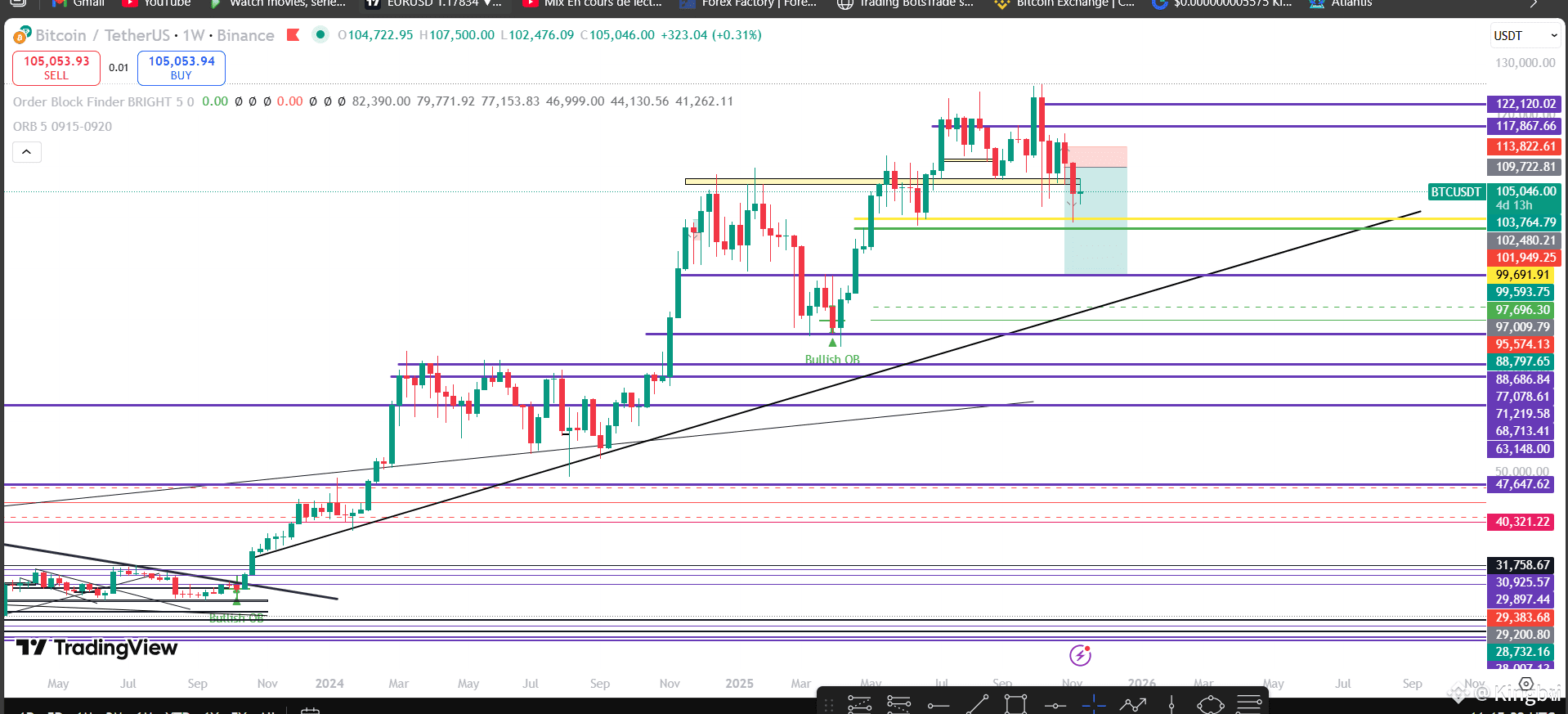1568x714 pixels.
Task: Click the 105,046.00 current price label
Action: tap(1524, 191)
